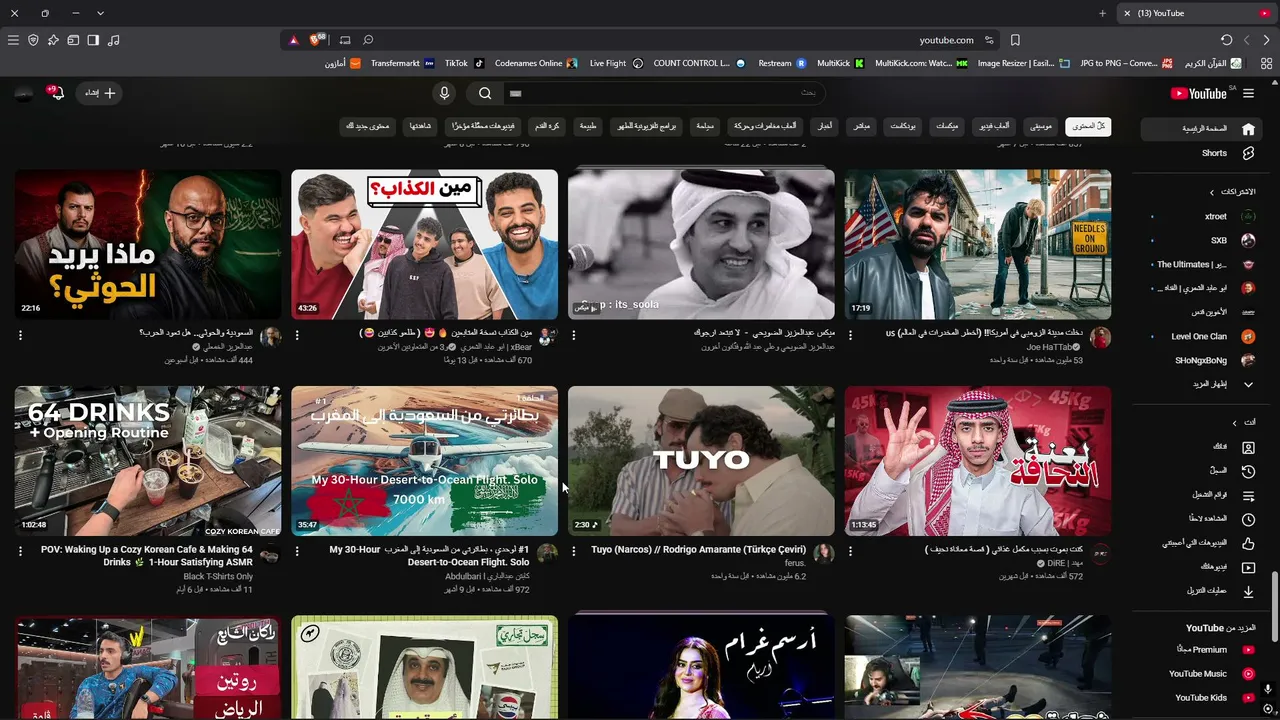
Task: Click the YouTube logo in the header
Action: tap(1198, 93)
